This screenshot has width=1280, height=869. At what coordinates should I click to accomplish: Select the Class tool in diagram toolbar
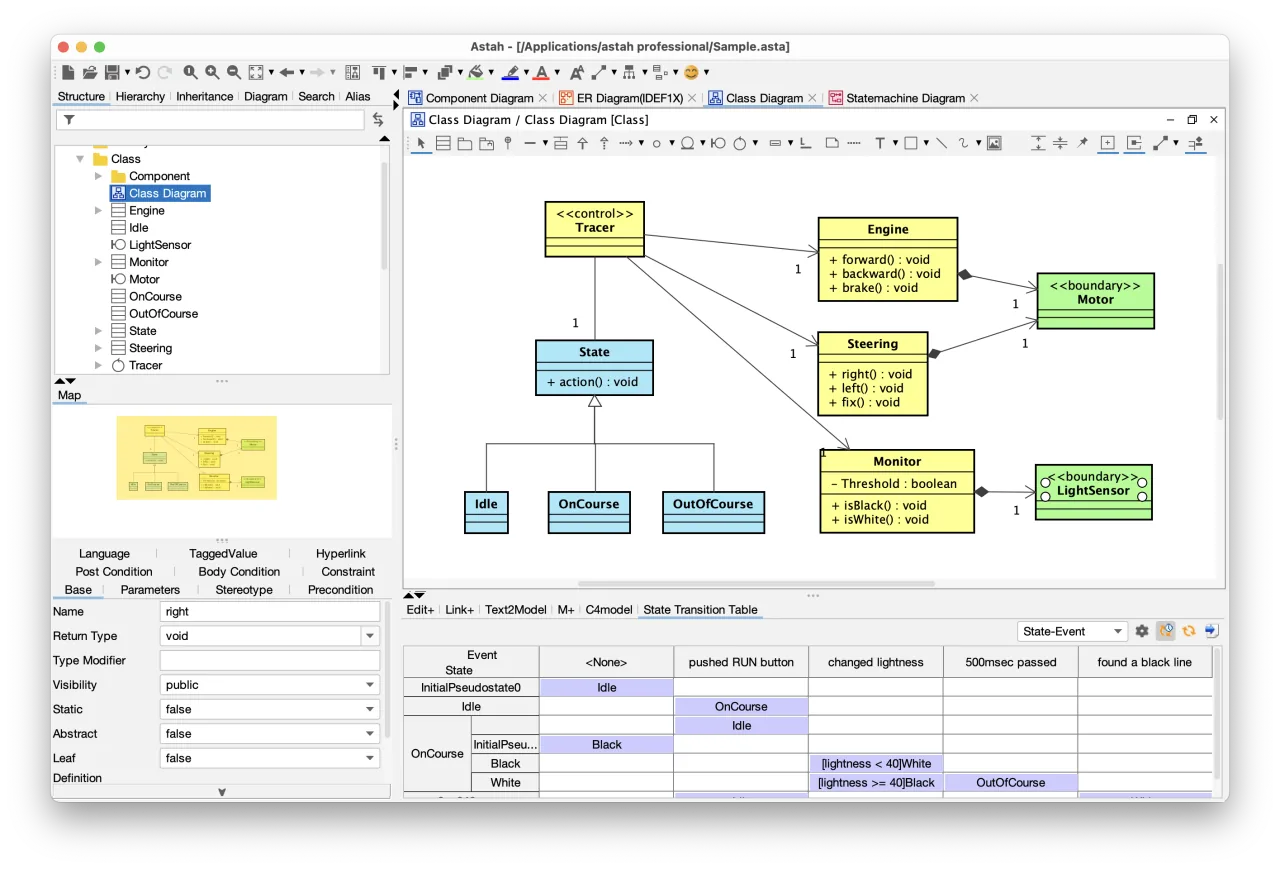pyautogui.click(x=443, y=143)
